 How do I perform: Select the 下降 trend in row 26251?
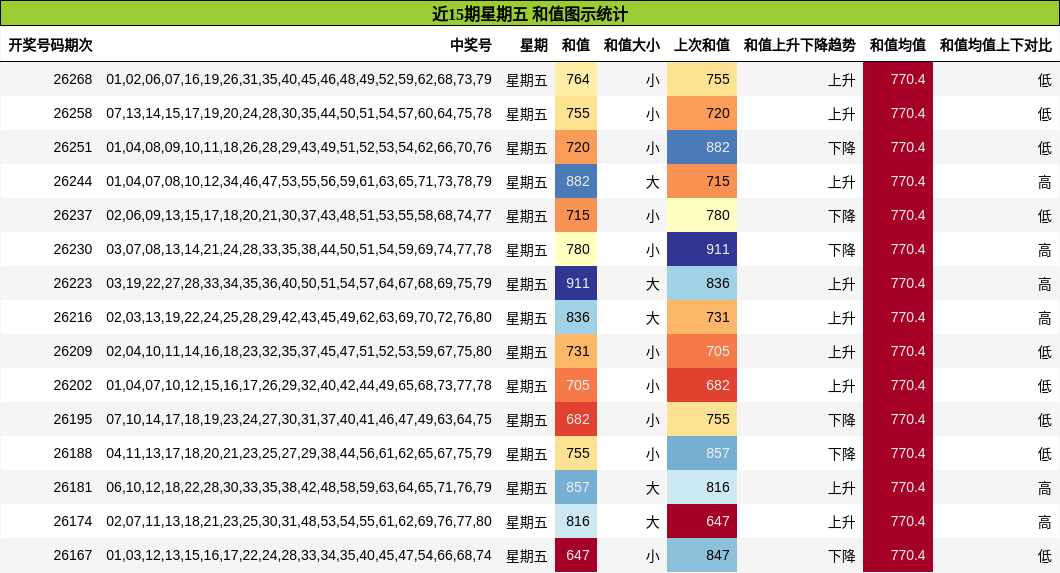pos(842,148)
